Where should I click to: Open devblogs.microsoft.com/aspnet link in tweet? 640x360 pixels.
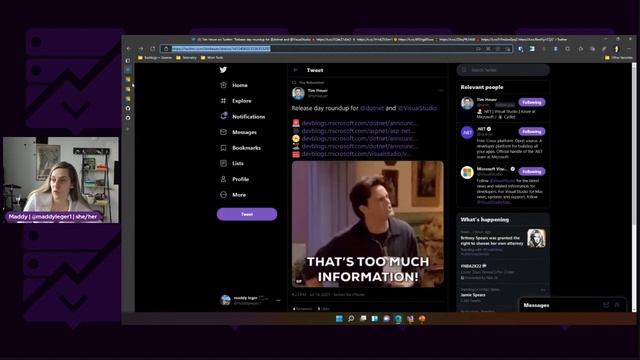tap(358, 131)
